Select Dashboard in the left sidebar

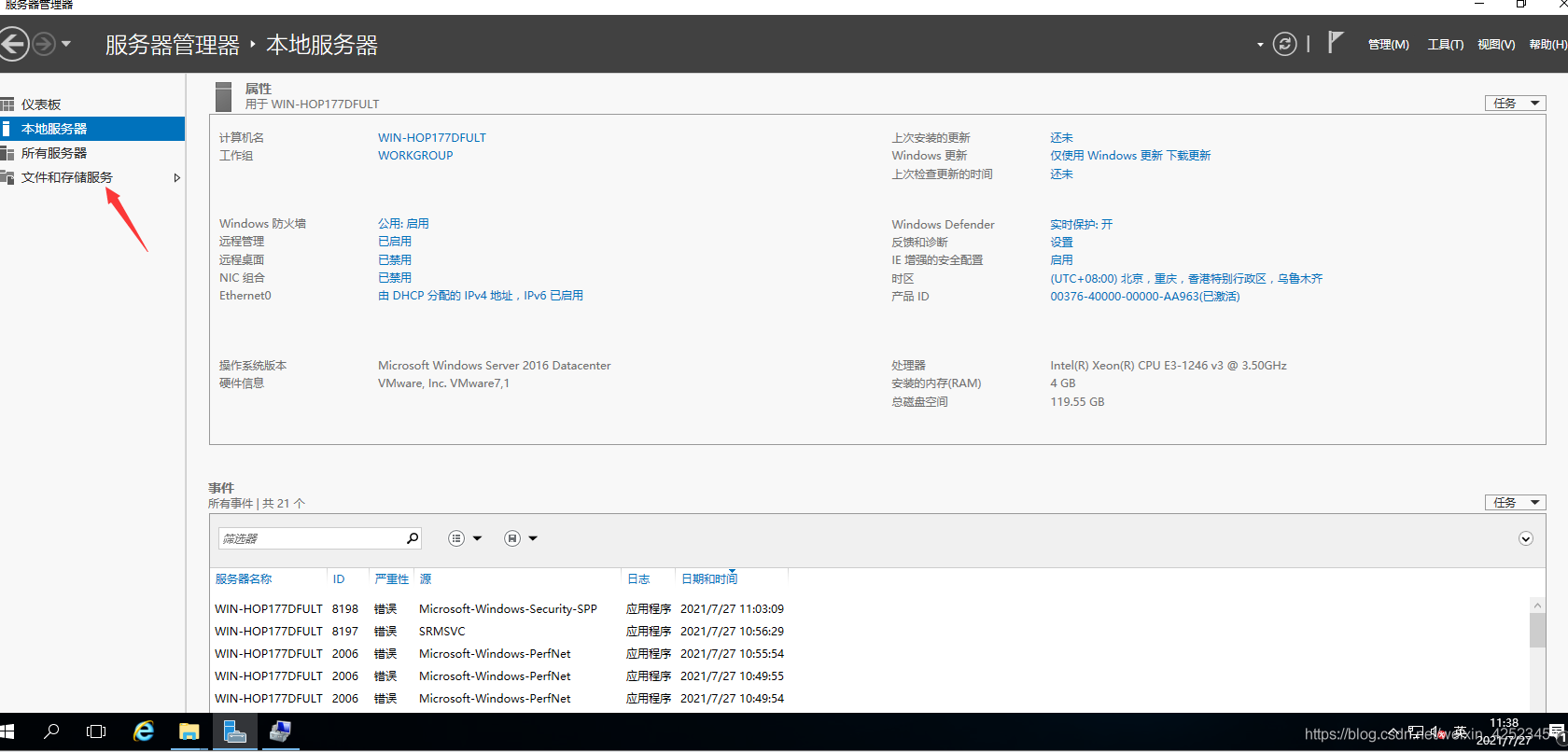41,104
